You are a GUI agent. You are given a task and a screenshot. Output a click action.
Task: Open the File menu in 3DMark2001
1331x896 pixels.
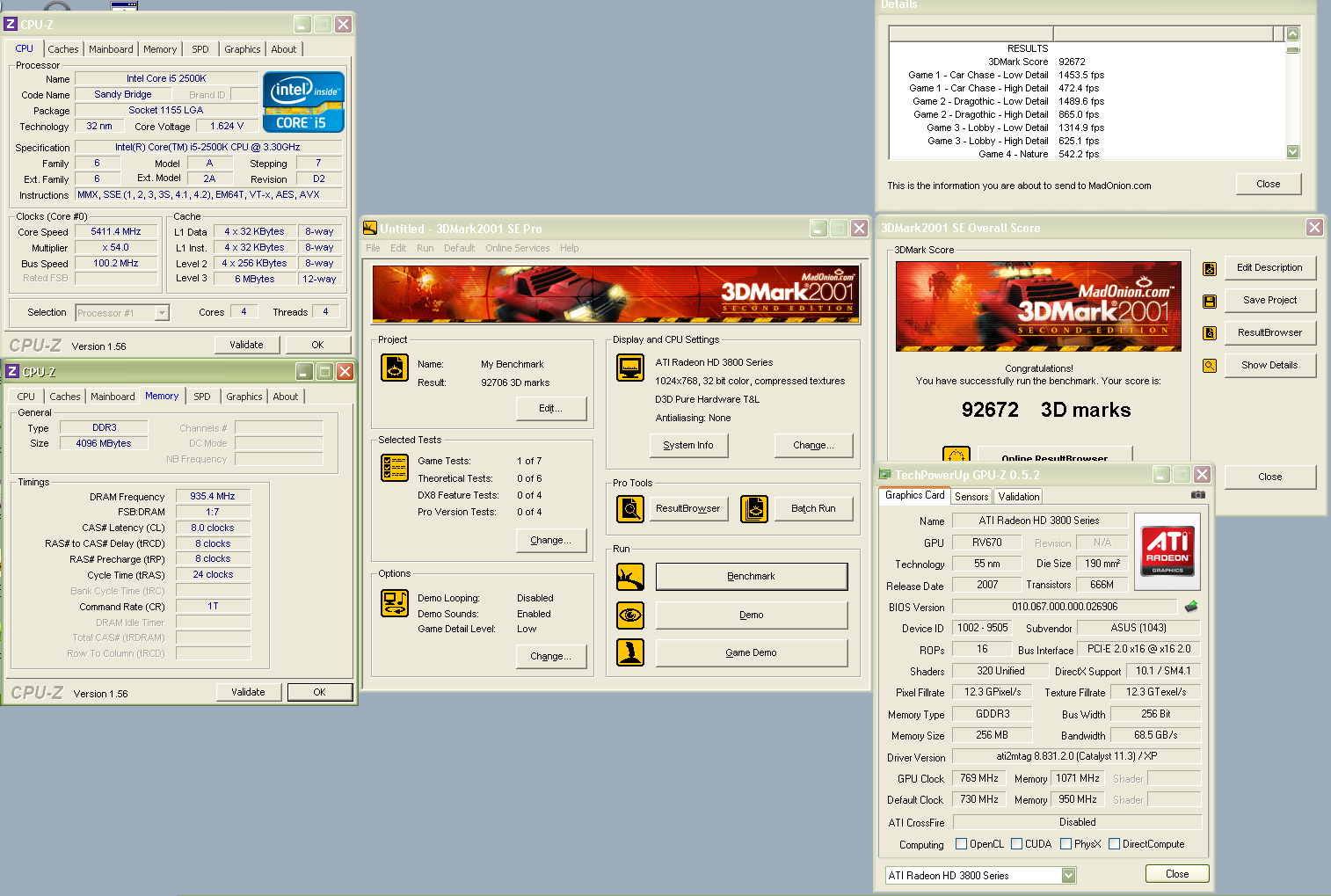(373, 248)
